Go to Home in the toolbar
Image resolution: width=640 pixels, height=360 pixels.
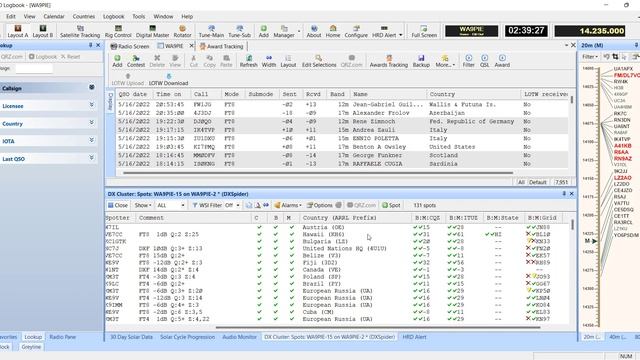point(333,31)
